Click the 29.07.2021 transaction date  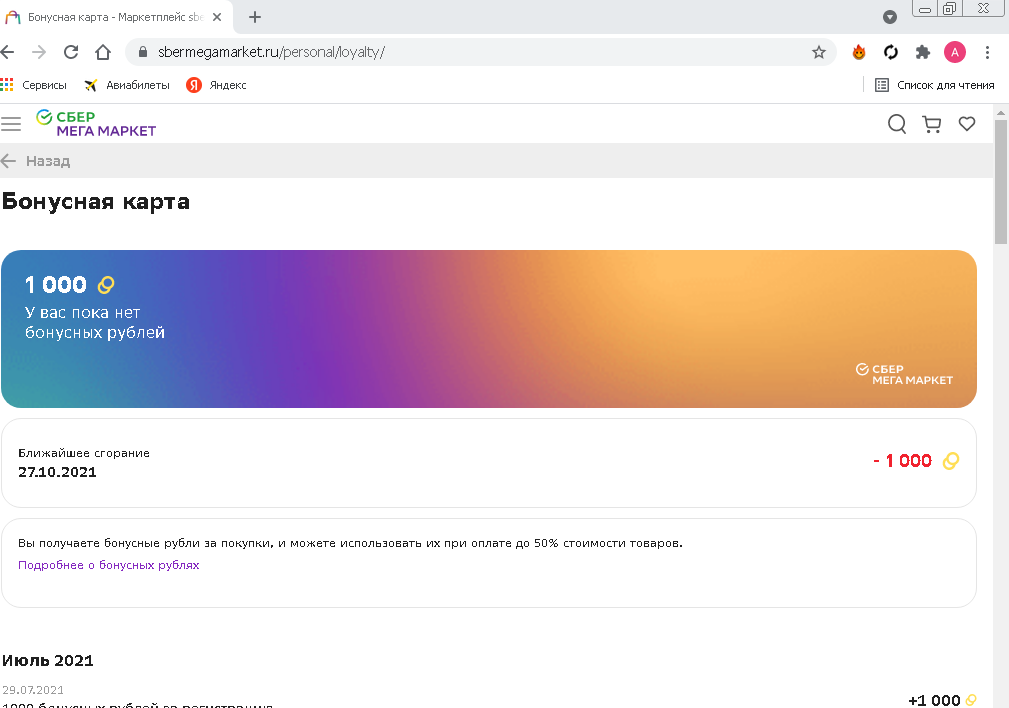33,690
